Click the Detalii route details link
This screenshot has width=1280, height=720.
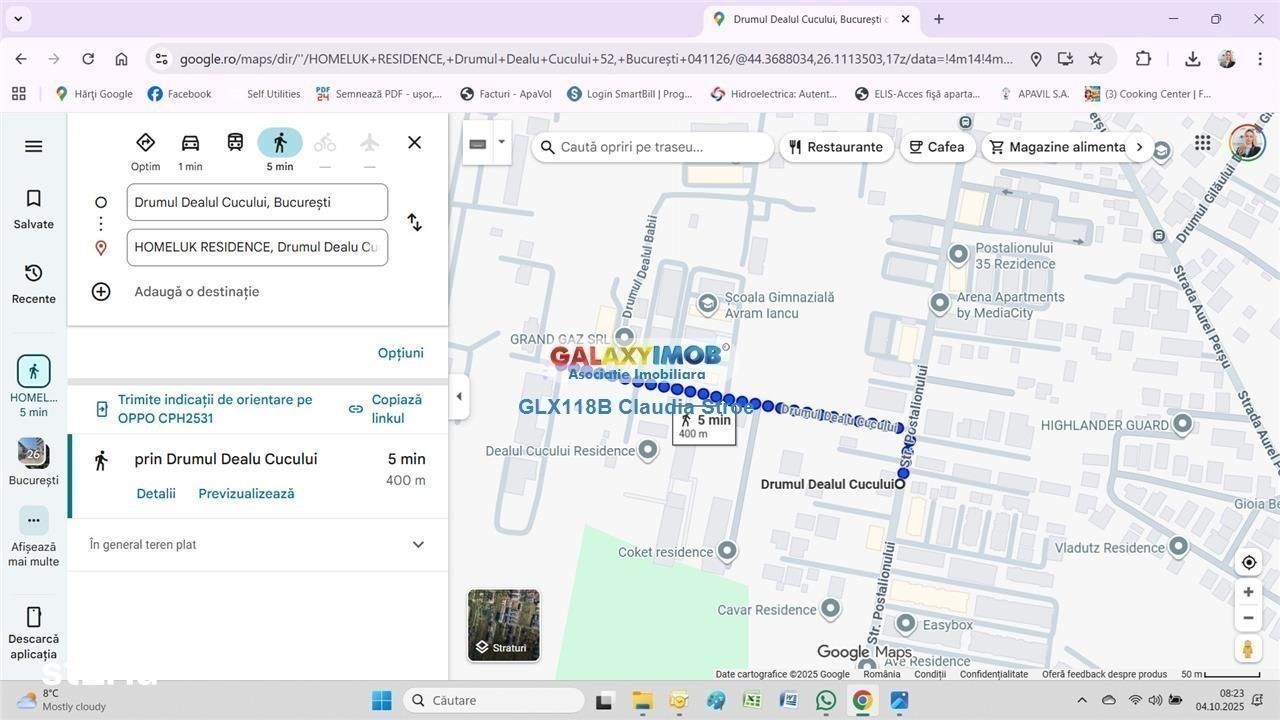coord(156,494)
